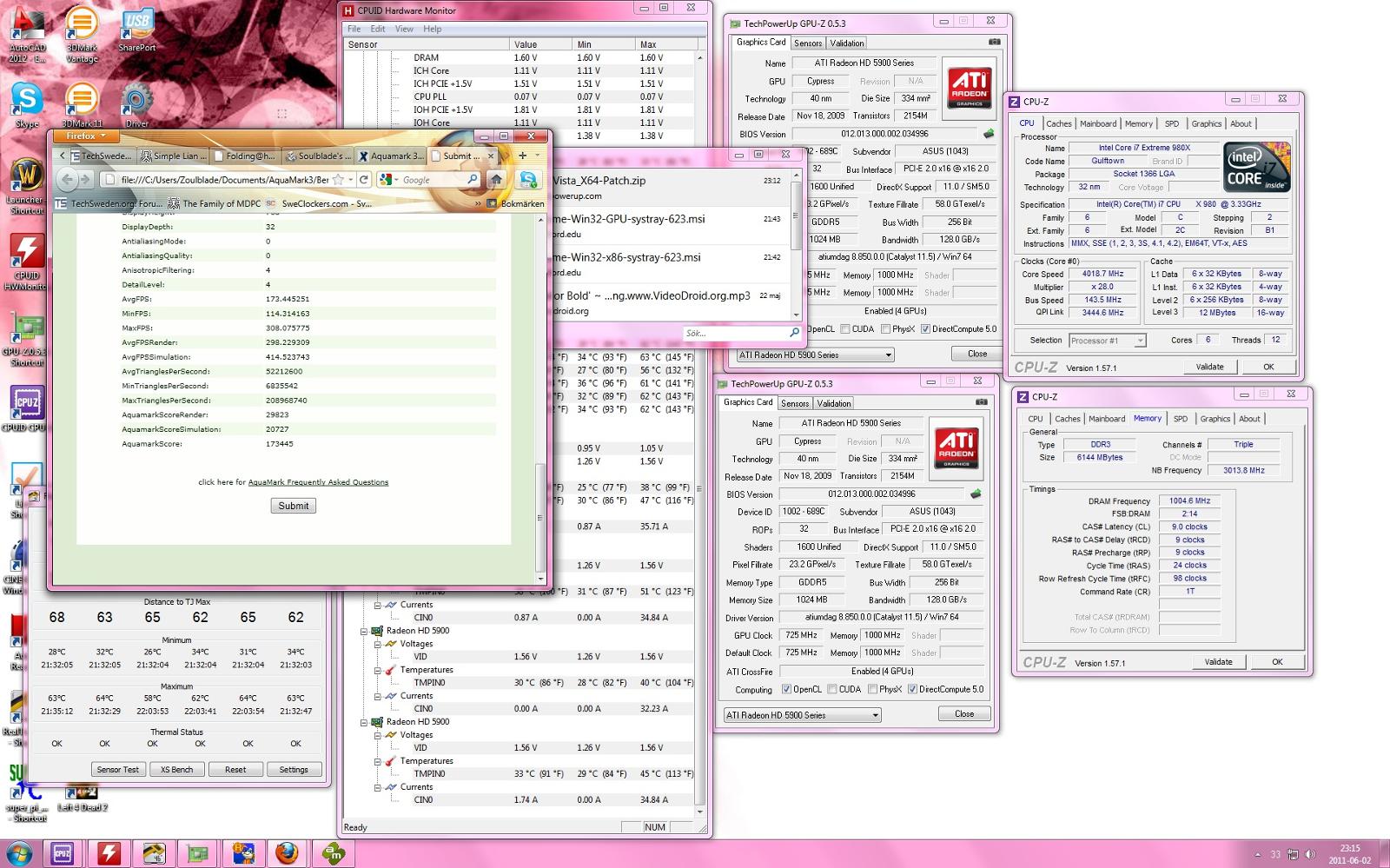Toggle the CUDA checkbox in upper GPU-Z
Image resolution: width=1390 pixels, height=868 pixels.
pos(845,329)
